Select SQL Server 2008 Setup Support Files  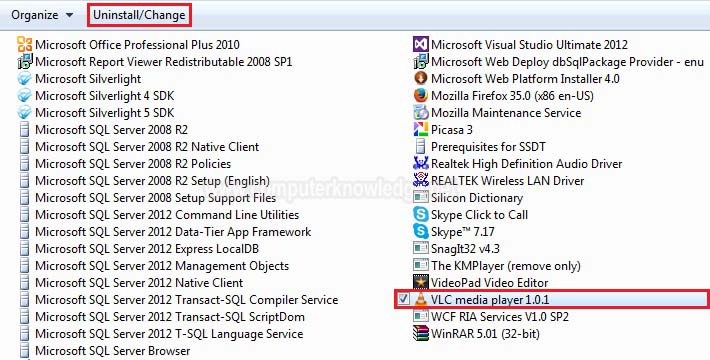(156, 198)
